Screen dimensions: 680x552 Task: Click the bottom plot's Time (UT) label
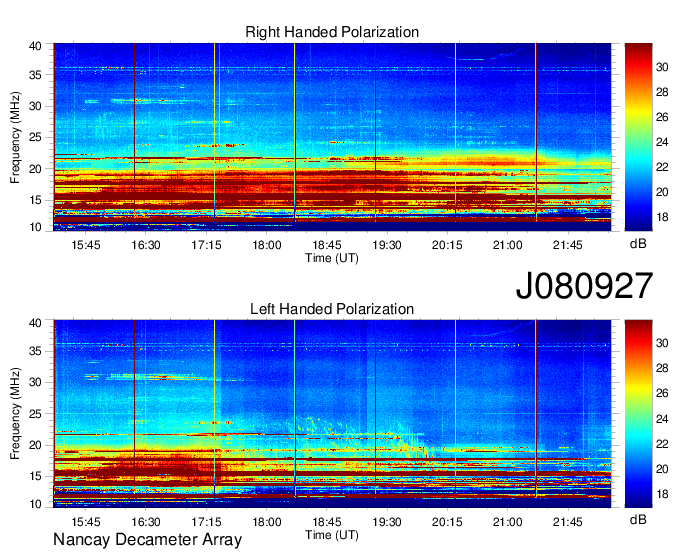332,535
